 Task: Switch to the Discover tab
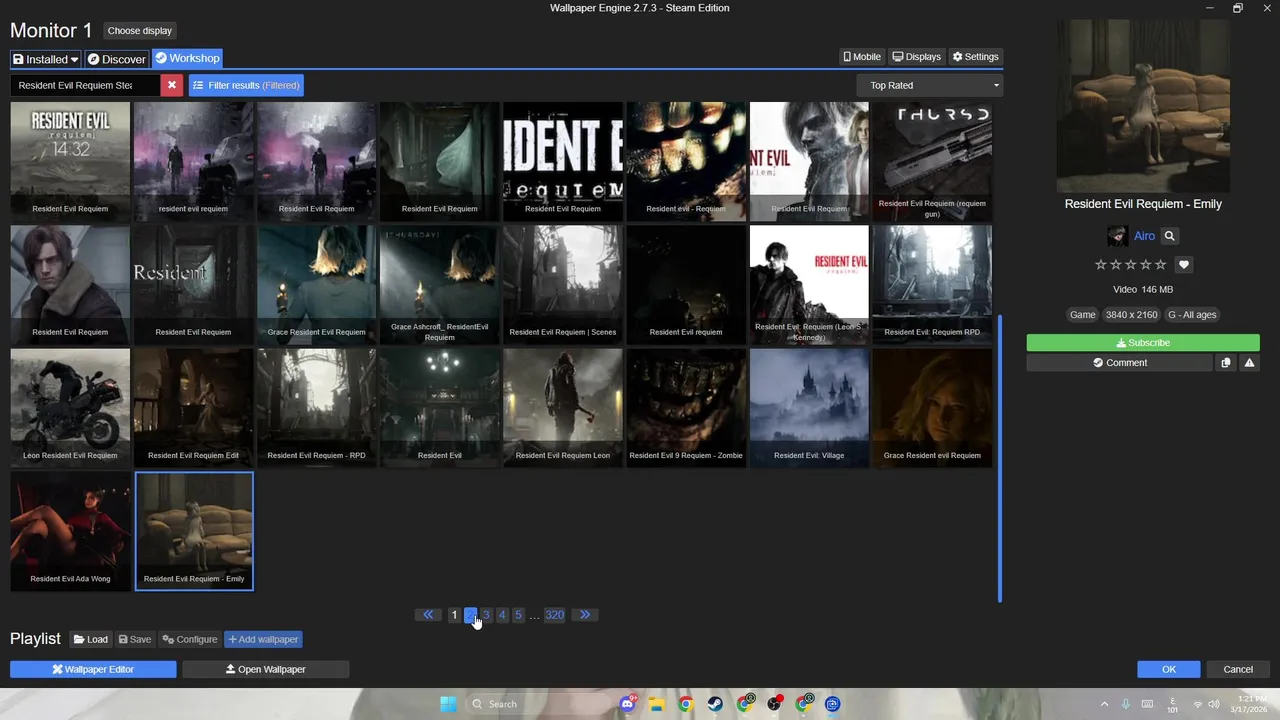coord(117,59)
